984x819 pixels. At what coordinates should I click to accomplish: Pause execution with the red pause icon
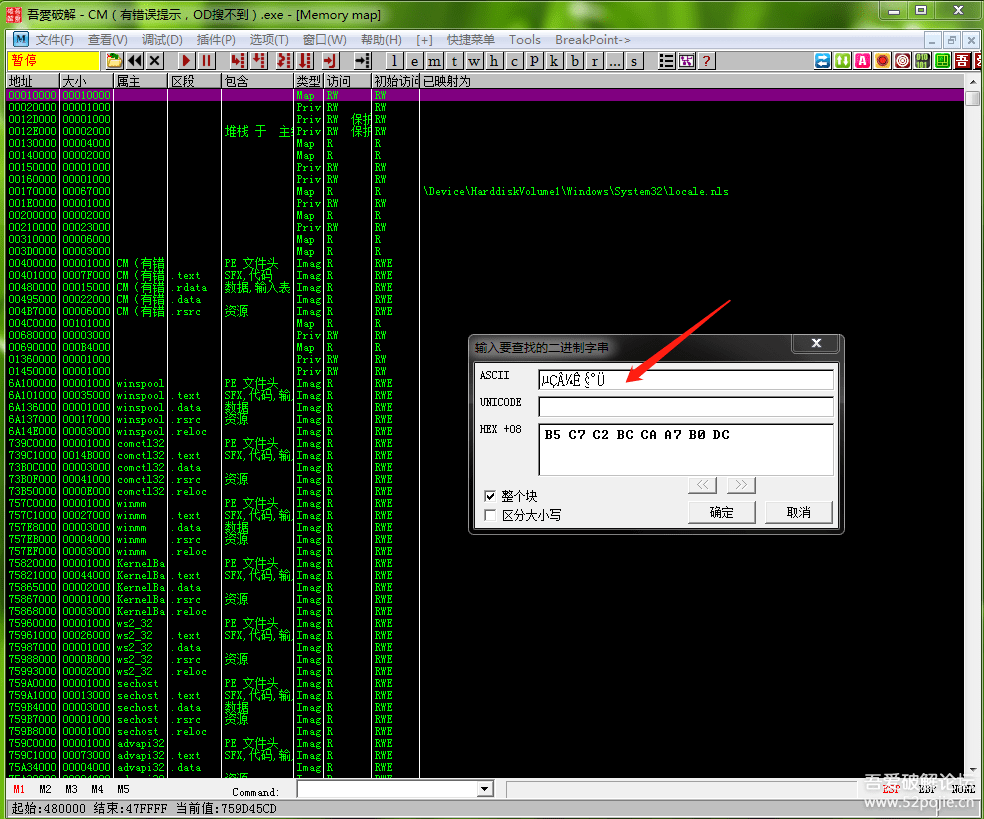point(206,61)
